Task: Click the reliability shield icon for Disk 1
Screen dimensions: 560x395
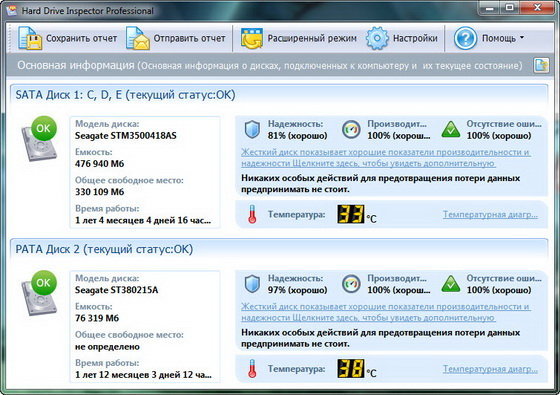Action: pyautogui.click(x=252, y=129)
